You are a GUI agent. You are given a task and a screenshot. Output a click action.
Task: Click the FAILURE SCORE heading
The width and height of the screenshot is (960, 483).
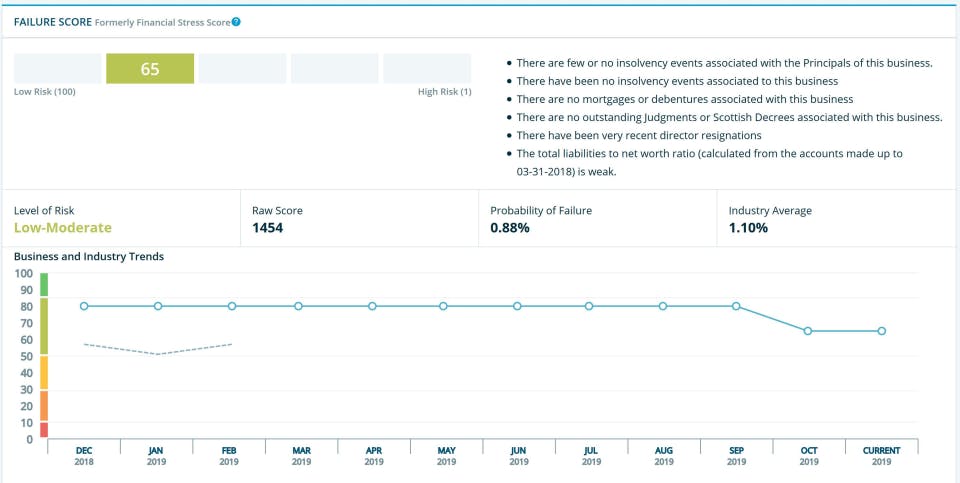(53, 22)
